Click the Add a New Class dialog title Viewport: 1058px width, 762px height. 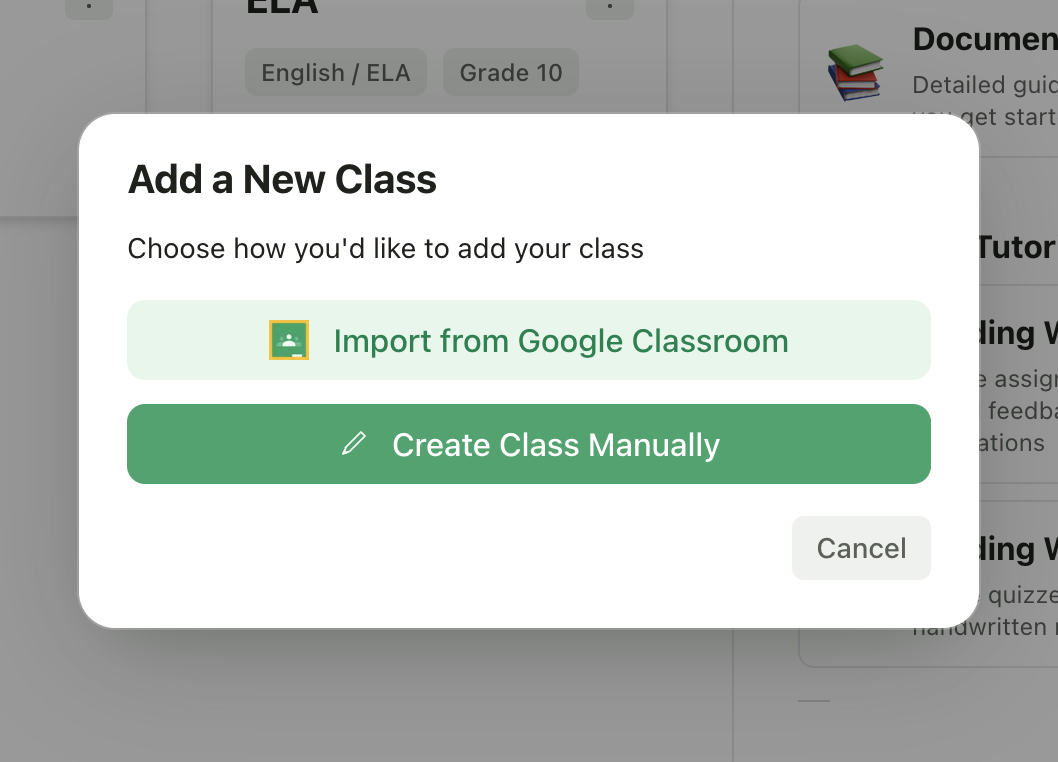[282, 180]
